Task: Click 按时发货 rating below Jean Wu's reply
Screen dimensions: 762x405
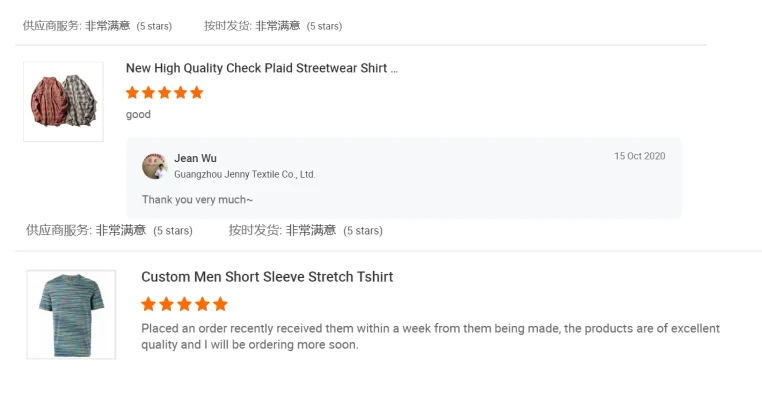Action: click(x=305, y=230)
